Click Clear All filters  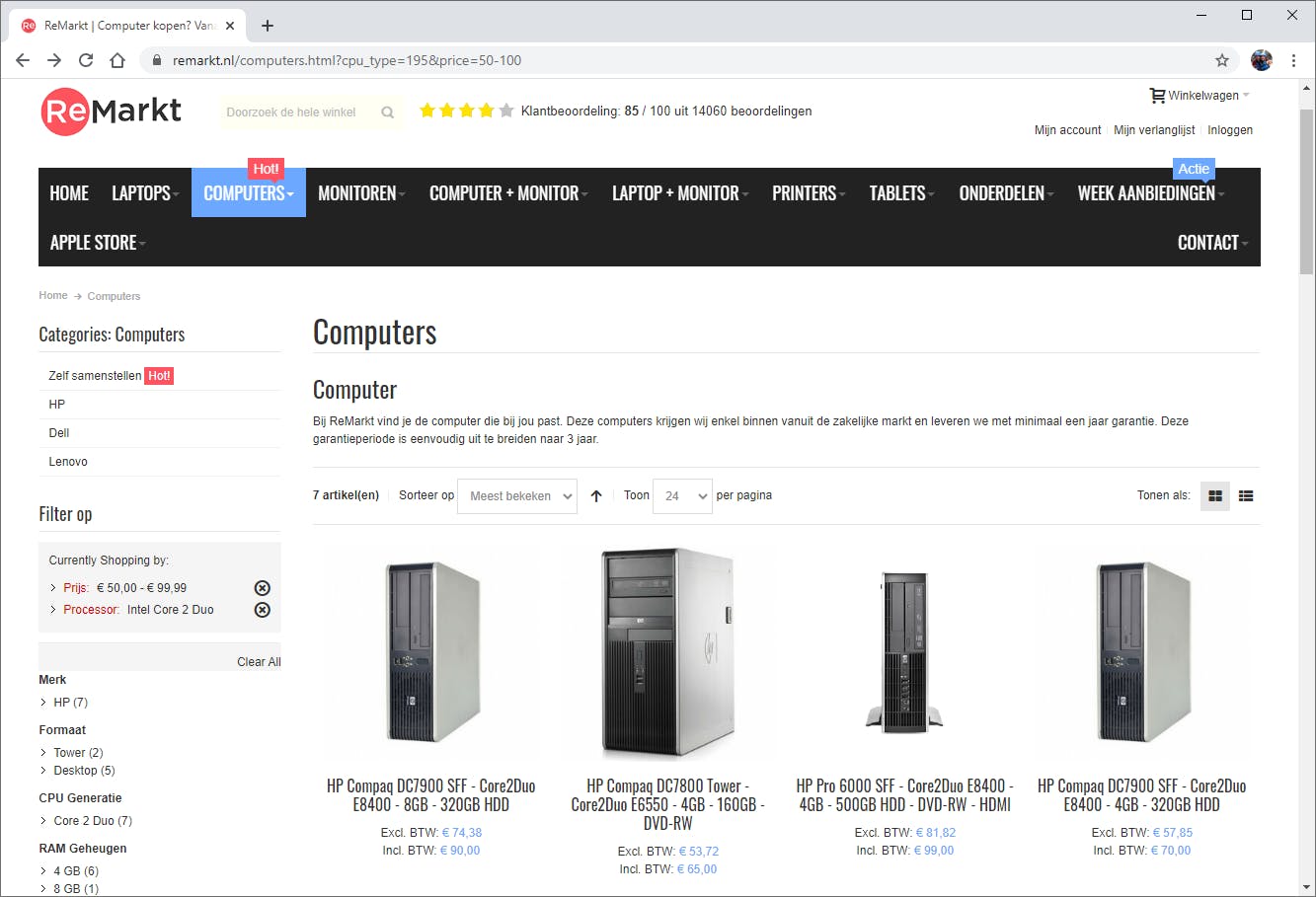(x=259, y=662)
